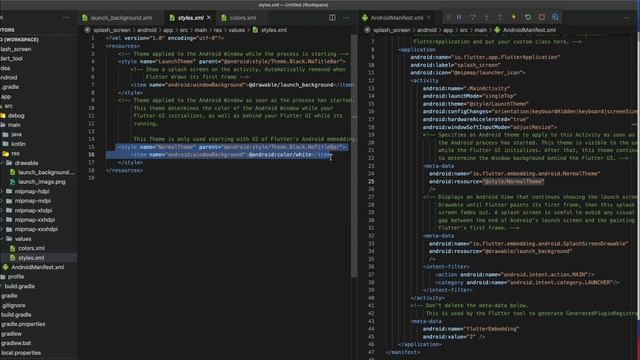Collapse the main folder
Screen dimensions: 640x360
pos(14,125)
